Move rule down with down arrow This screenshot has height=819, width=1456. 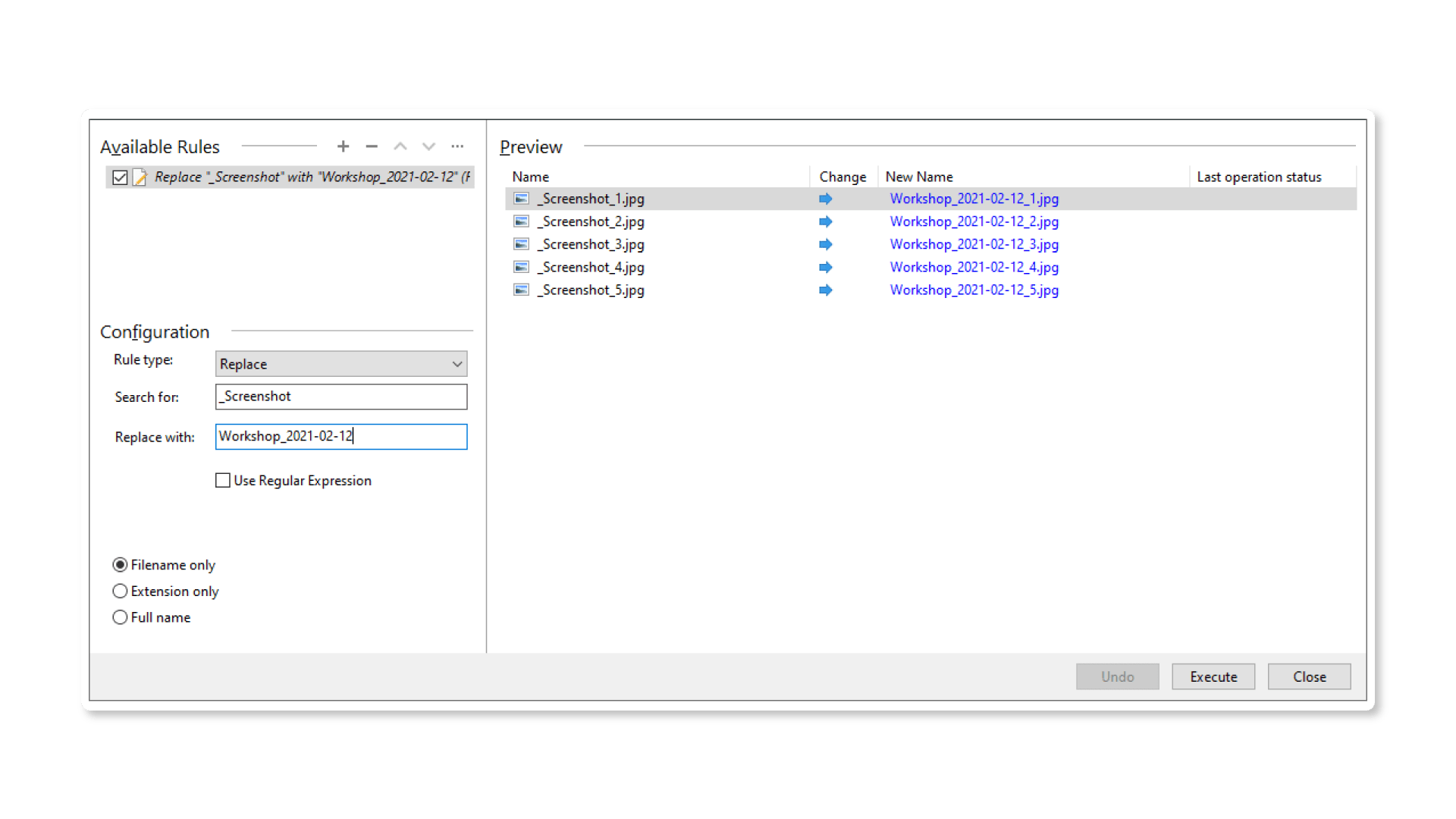(428, 146)
